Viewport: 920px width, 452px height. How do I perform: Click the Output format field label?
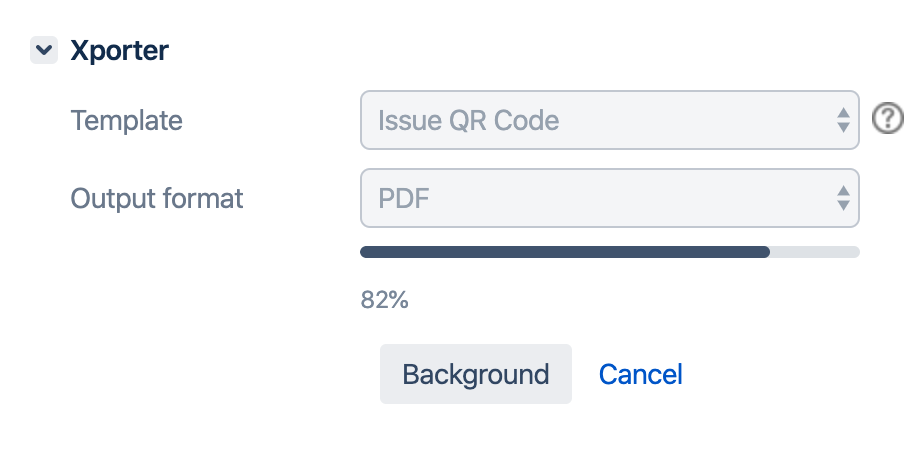157,198
